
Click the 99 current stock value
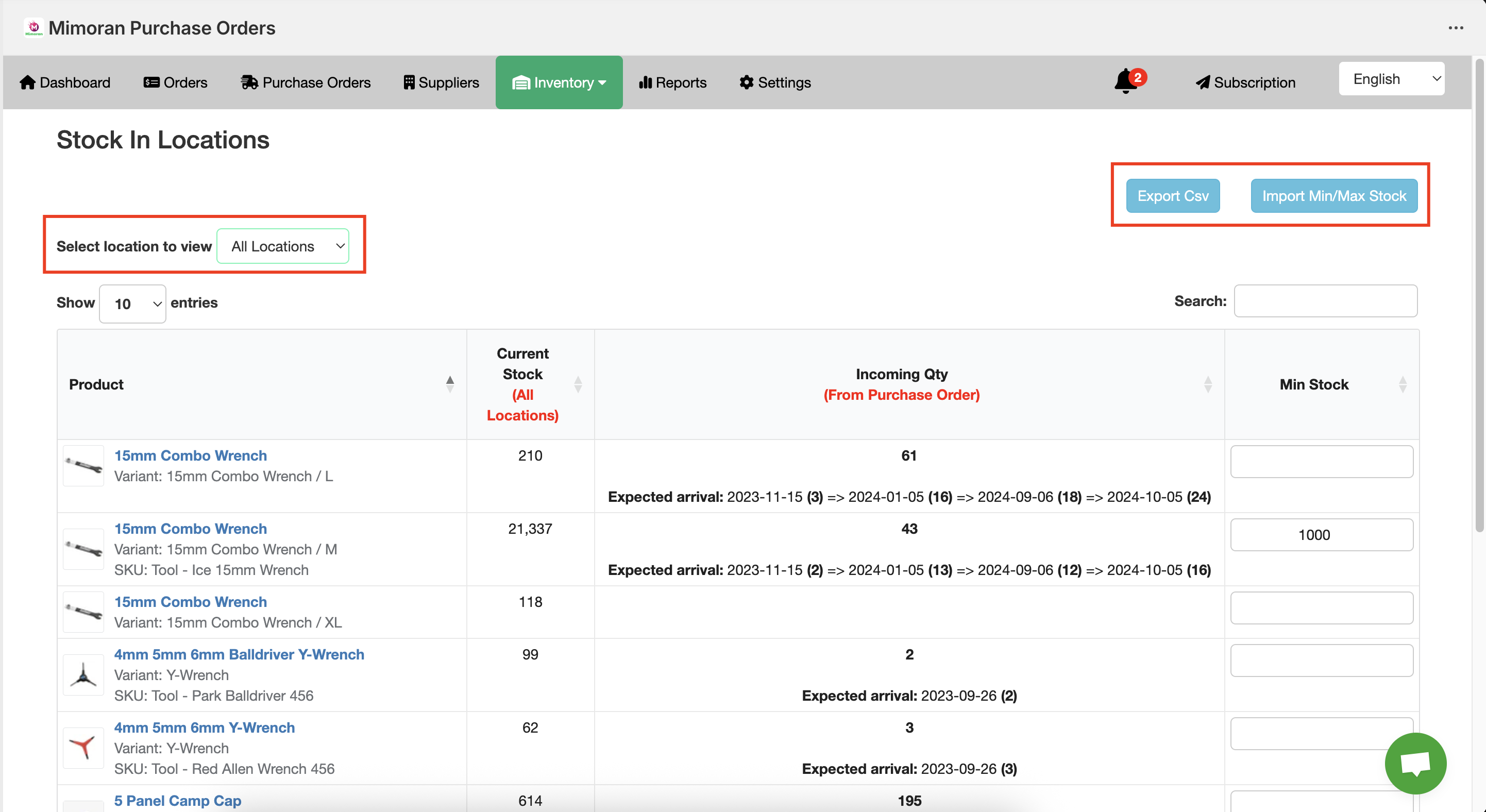[x=530, y=654]
